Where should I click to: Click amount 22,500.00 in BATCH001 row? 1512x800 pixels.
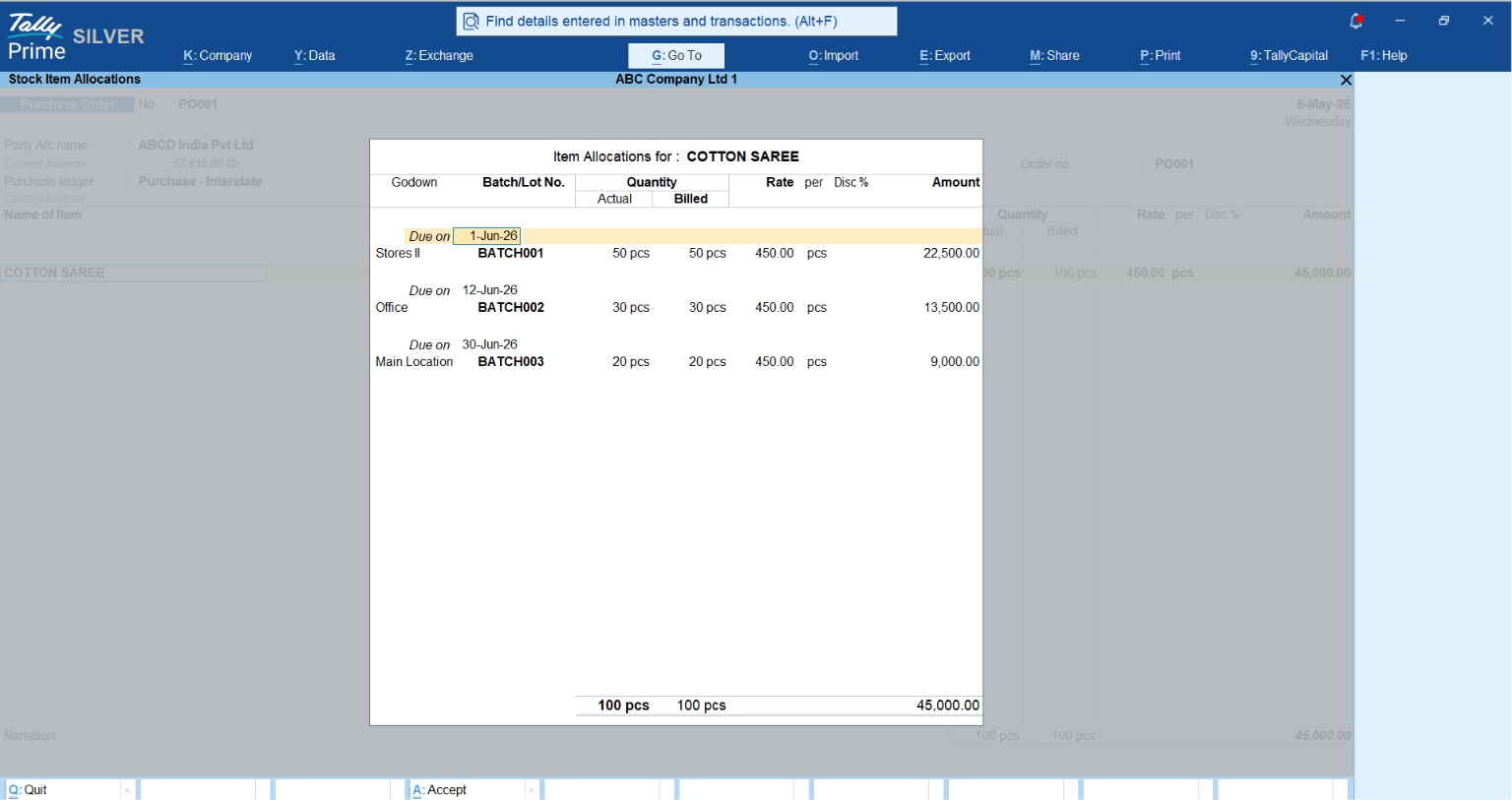pyautogui.click(x=951, y=254)
